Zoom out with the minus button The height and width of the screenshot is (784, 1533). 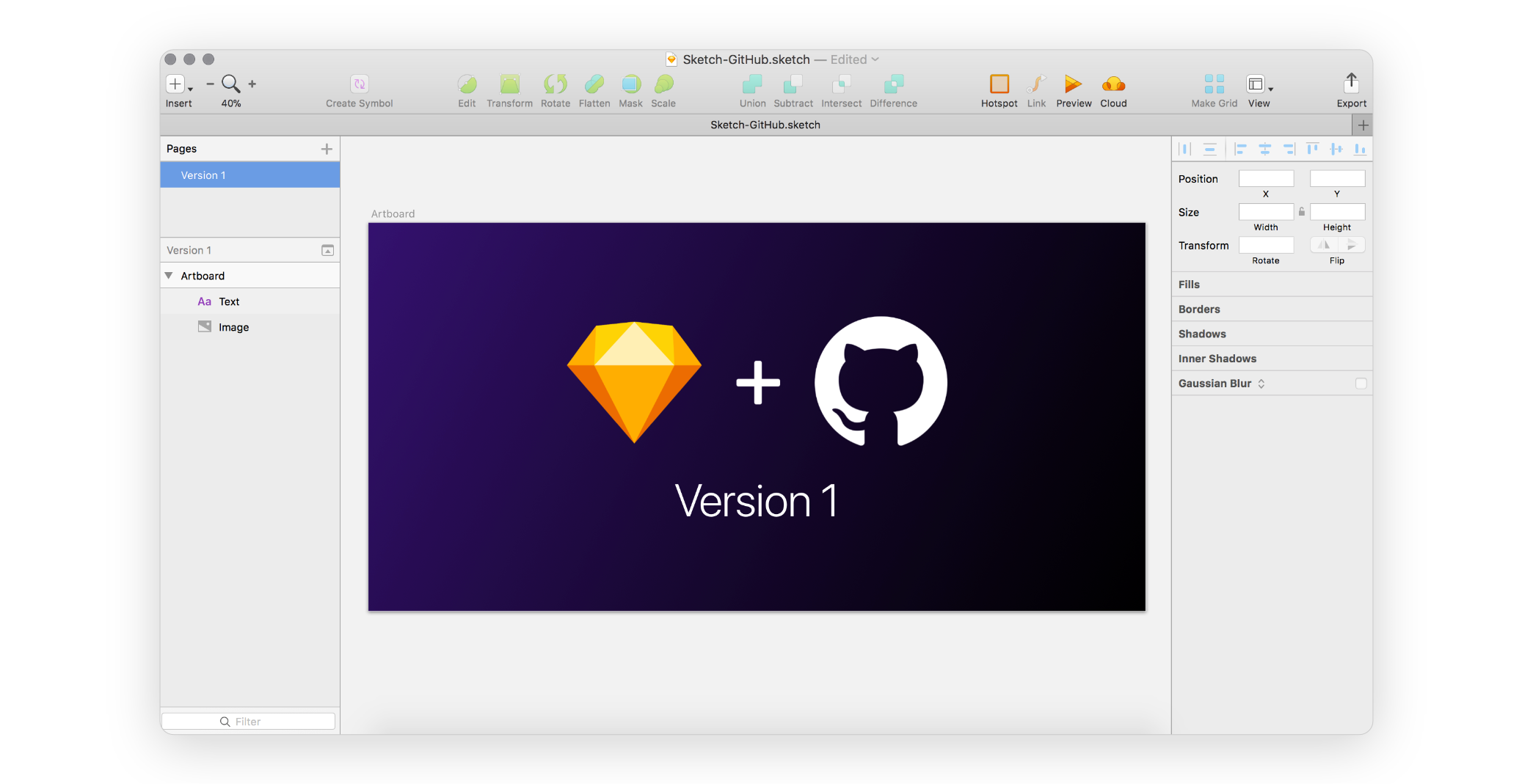click(210, 84)
